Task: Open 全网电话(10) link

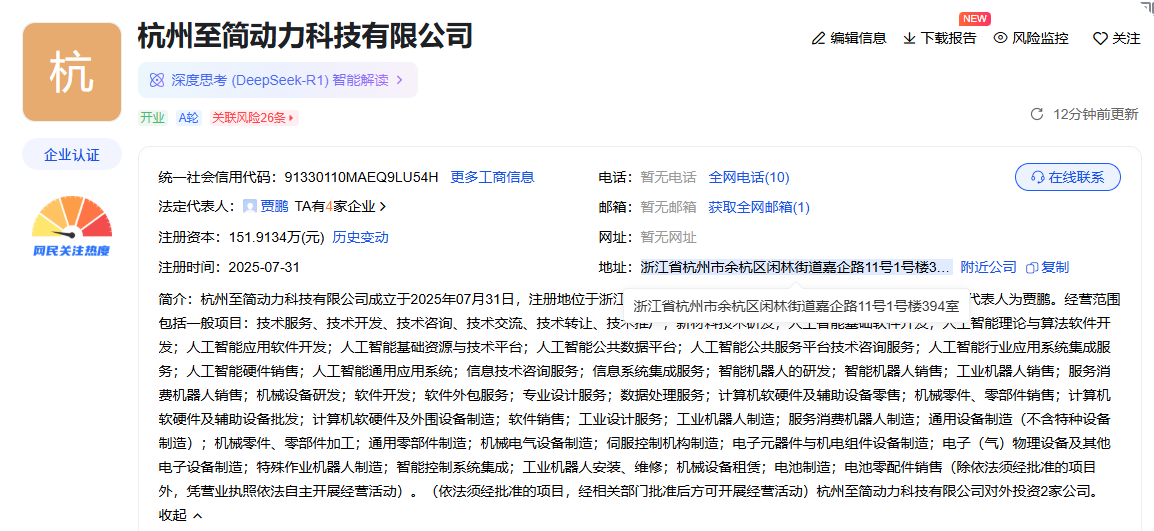Action: 749,177
